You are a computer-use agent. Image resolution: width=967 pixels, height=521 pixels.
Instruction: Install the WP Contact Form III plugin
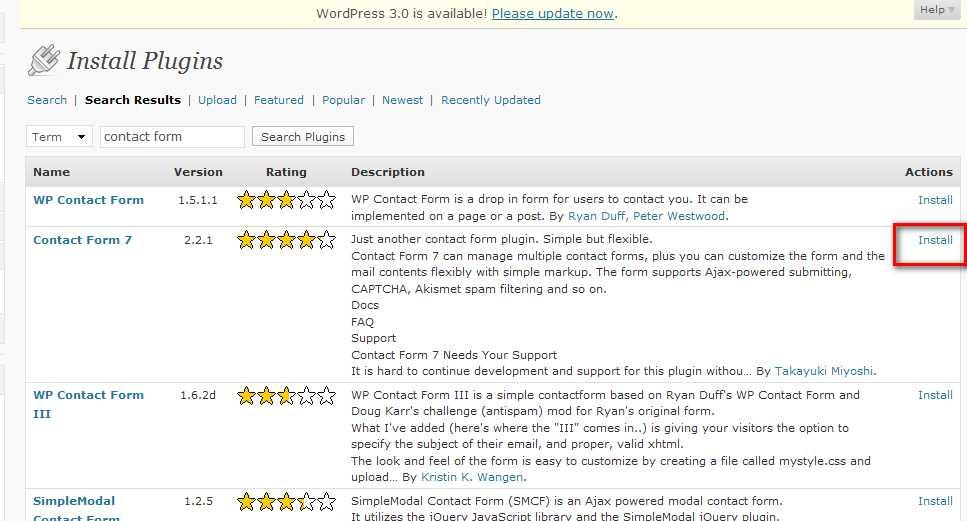coord(935,395)
